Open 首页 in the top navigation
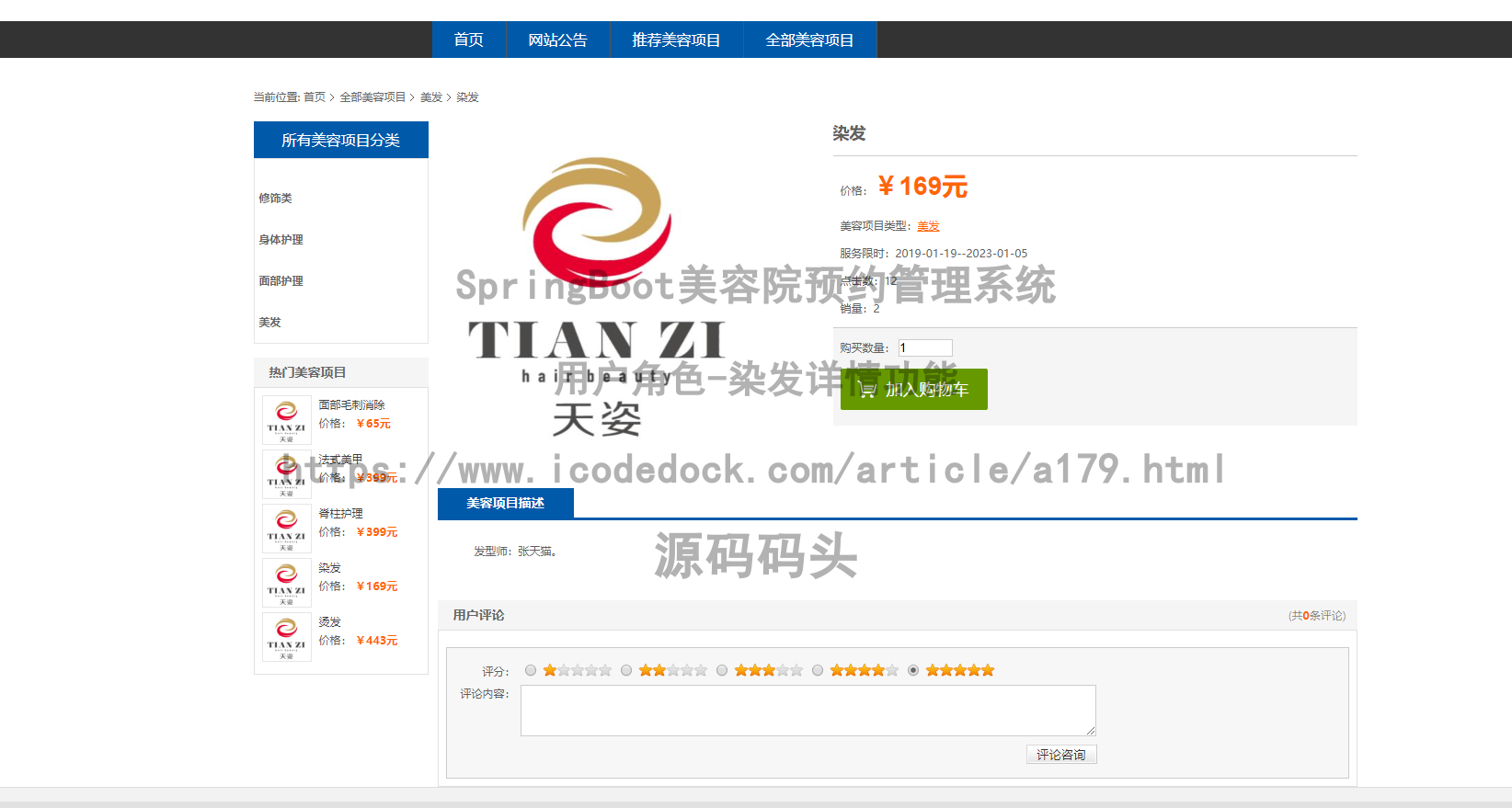 468,40
